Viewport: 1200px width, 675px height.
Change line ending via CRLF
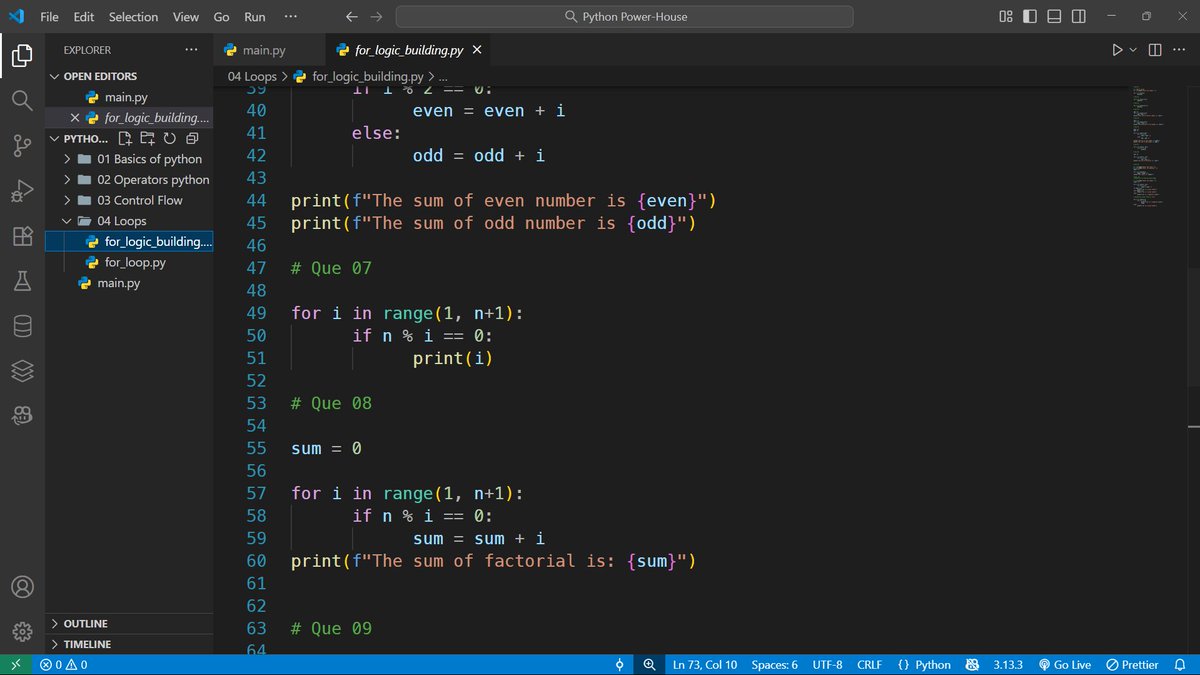click(869, 665)
